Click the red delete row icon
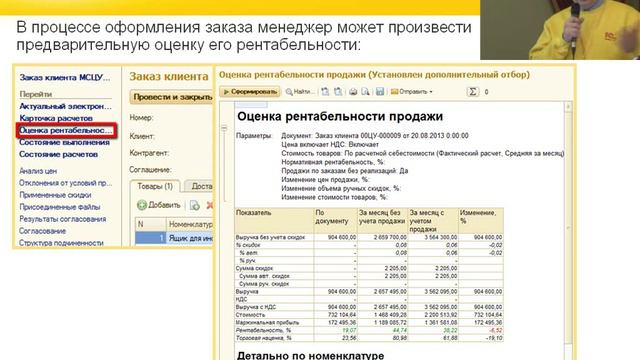This screenshot has width=640, height=360. click(x=209, y=205)
